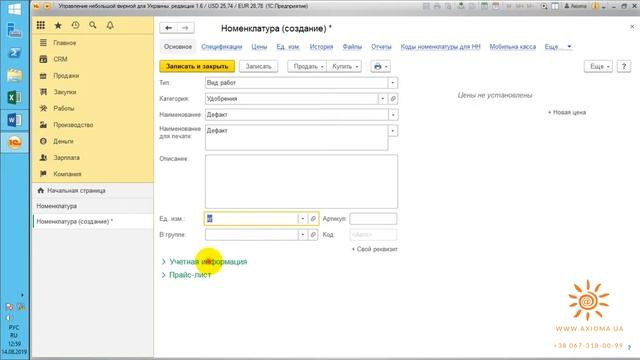Viewport: 640px width, 360px height.
Task: Click the Описание text area
Action: pos(301,182)
